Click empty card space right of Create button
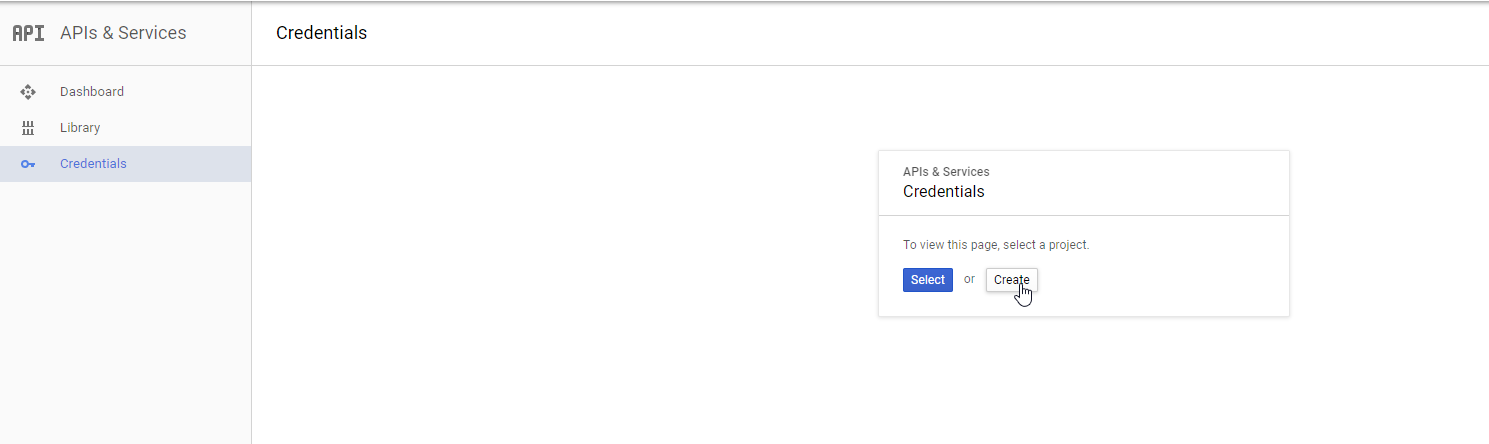Viewport: 1489px width, 444px height. (1160, 280)
